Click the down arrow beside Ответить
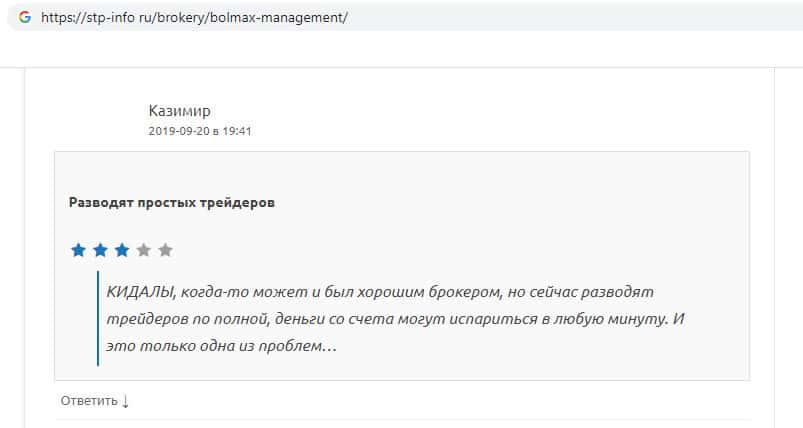This screenshot has height=428, width=803. pyautogui.click(x=126, y=401)
